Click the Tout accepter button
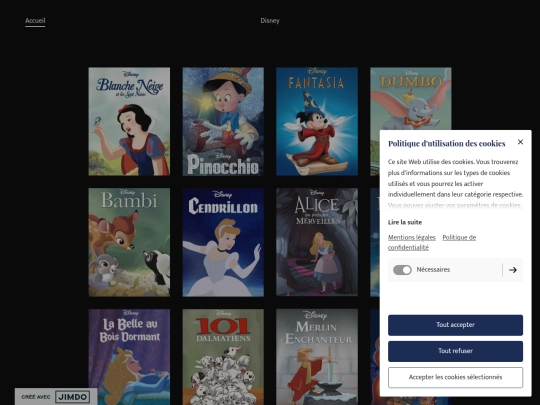This screenshot has height=405, width=540. tap(455, 325)
